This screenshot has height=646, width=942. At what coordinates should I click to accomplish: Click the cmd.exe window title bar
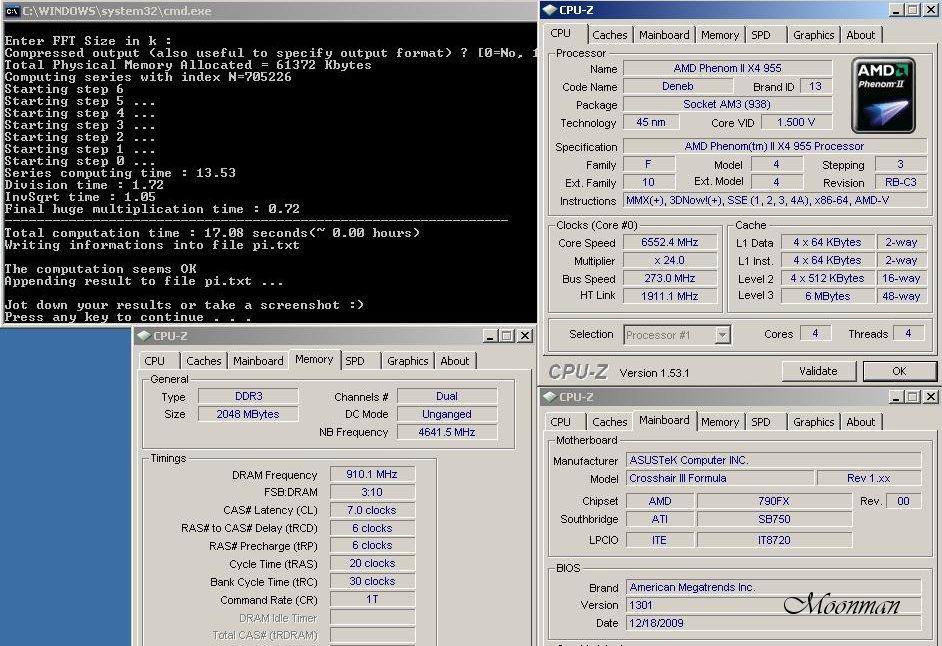point(269,11)
